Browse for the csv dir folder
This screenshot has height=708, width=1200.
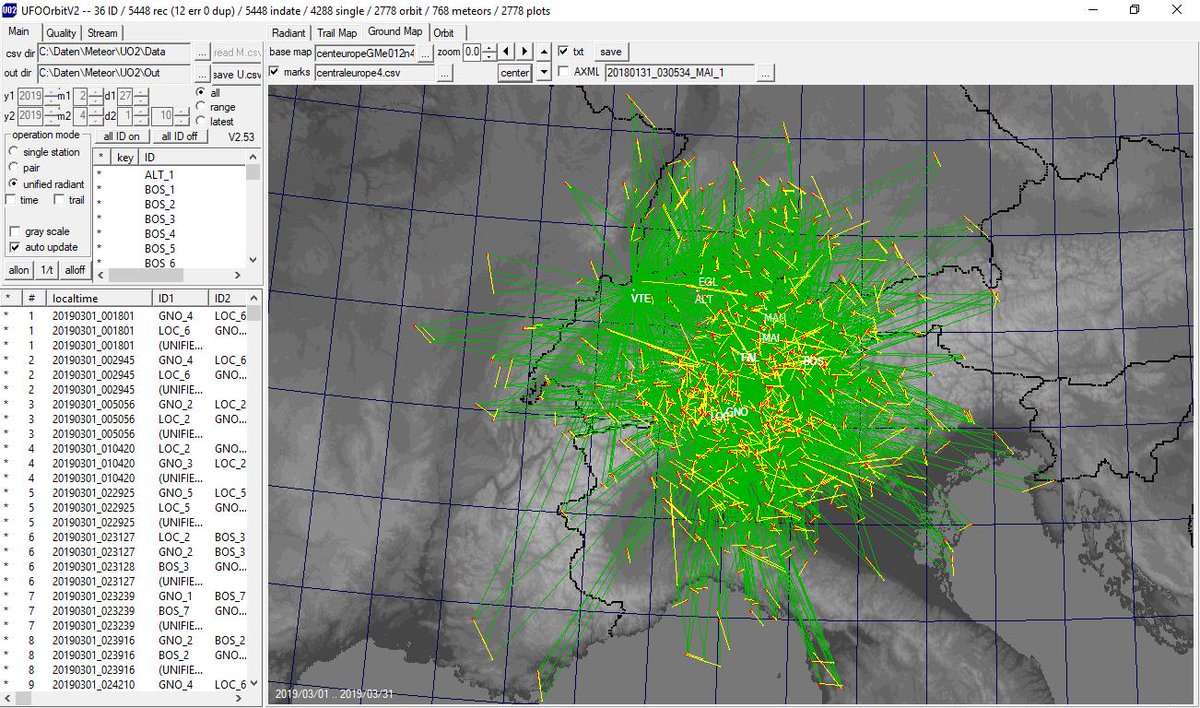pos(201,52)
